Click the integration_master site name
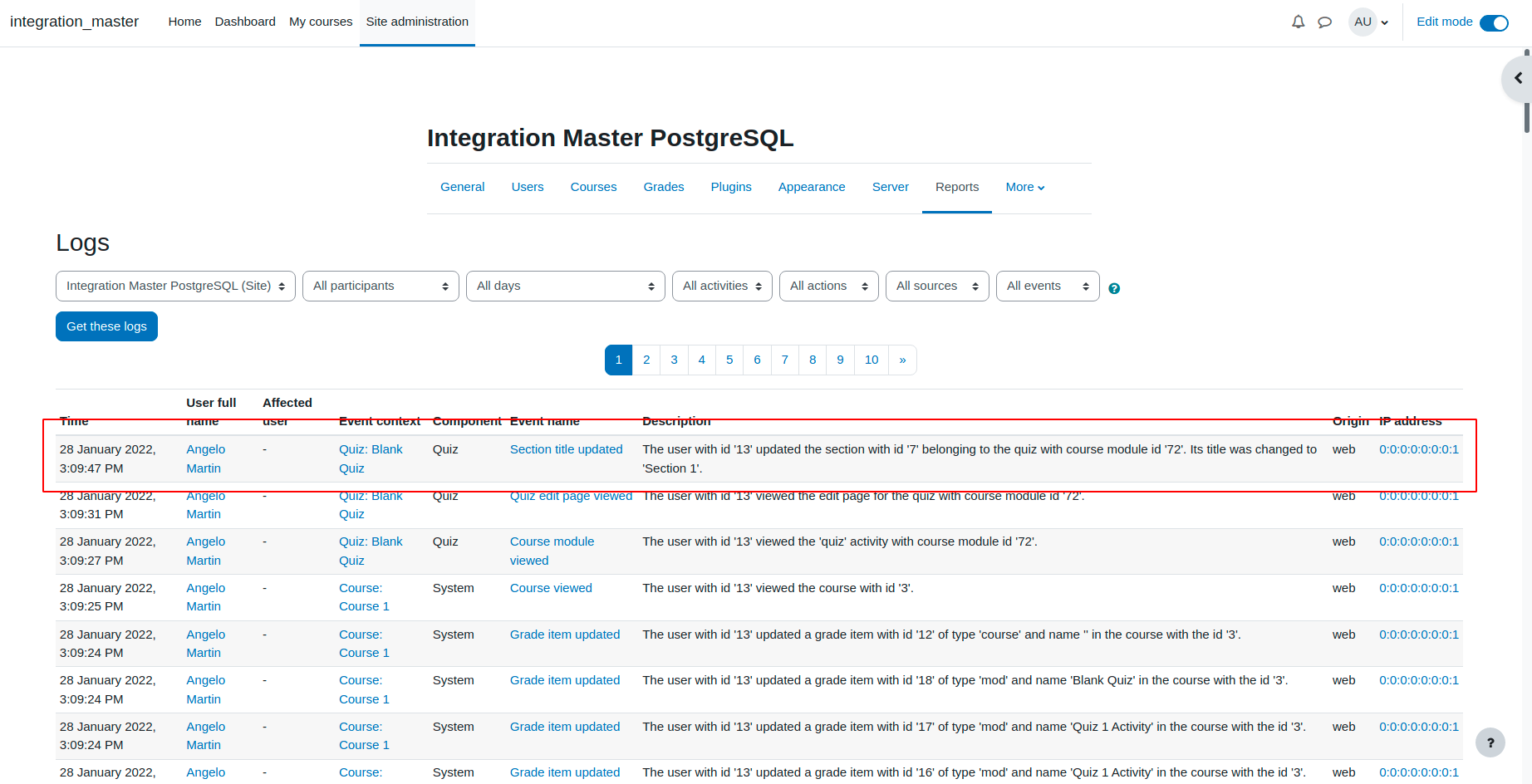The image size is (1532, 784). [74, 22]
